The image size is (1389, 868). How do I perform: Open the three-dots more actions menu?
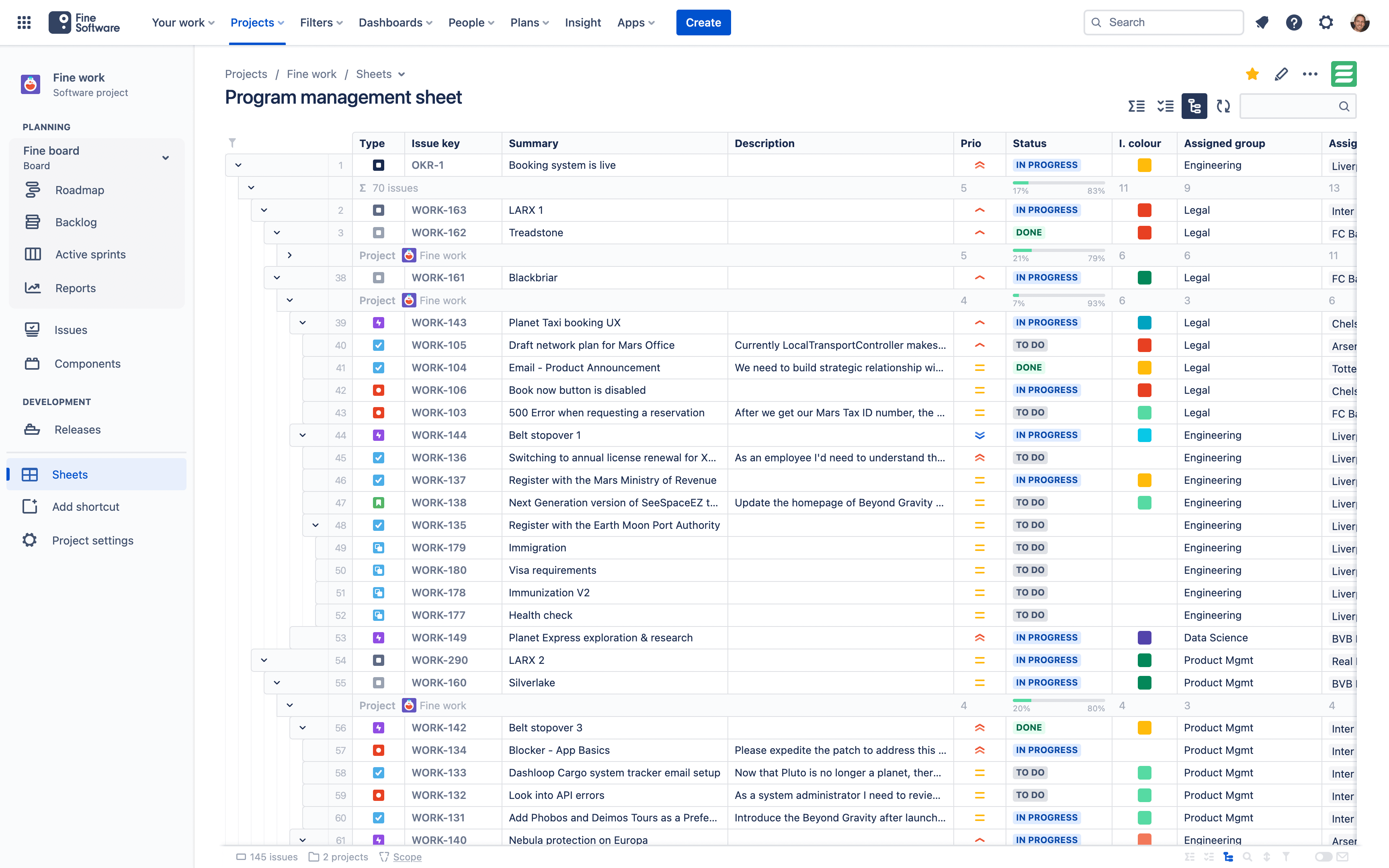pyautogui.click(x=1310, y=74)
